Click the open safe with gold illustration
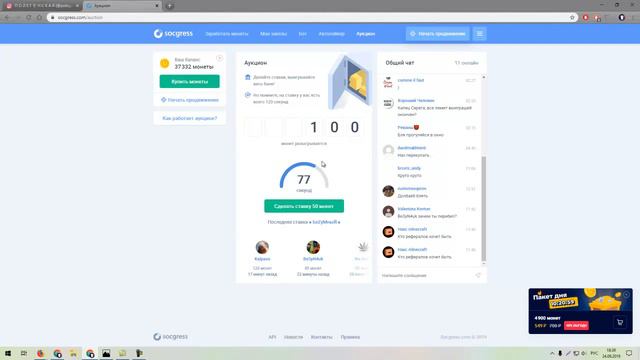 pyautogui.click(x=350, y=82)
